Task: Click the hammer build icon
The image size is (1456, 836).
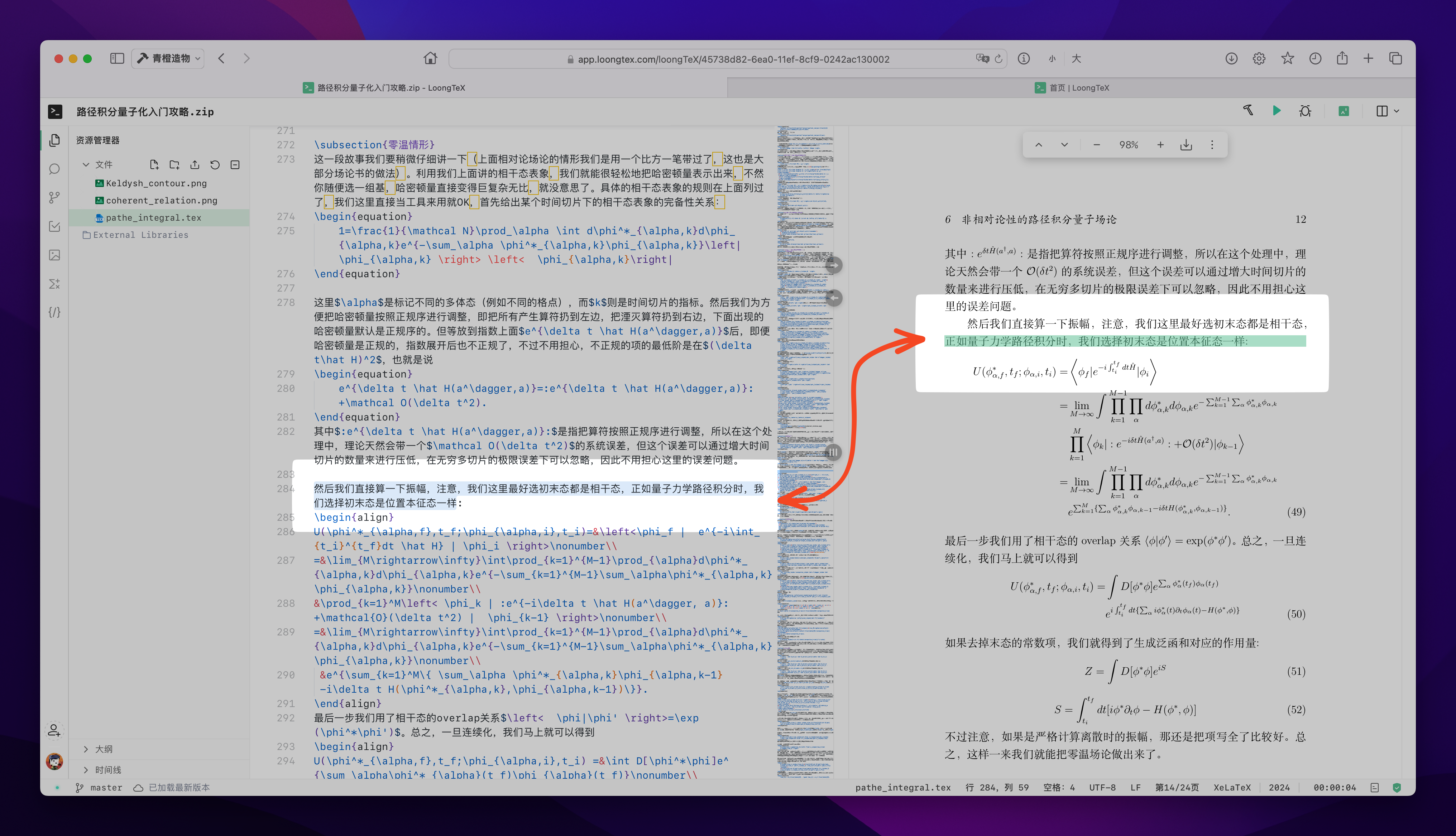Action: pos(1248,110)
